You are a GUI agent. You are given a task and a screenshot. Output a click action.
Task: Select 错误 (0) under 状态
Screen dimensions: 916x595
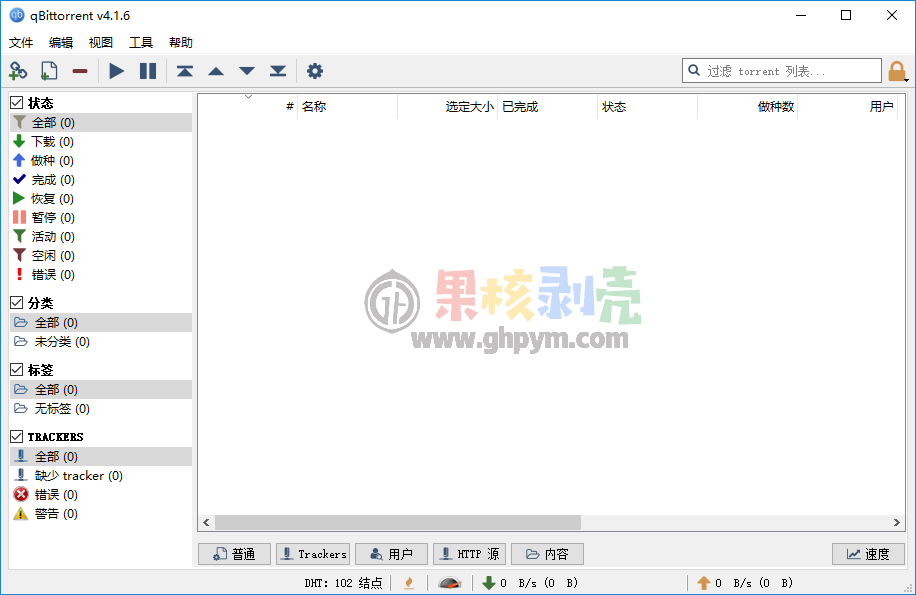pyautogui.click(x=101, y=274)
